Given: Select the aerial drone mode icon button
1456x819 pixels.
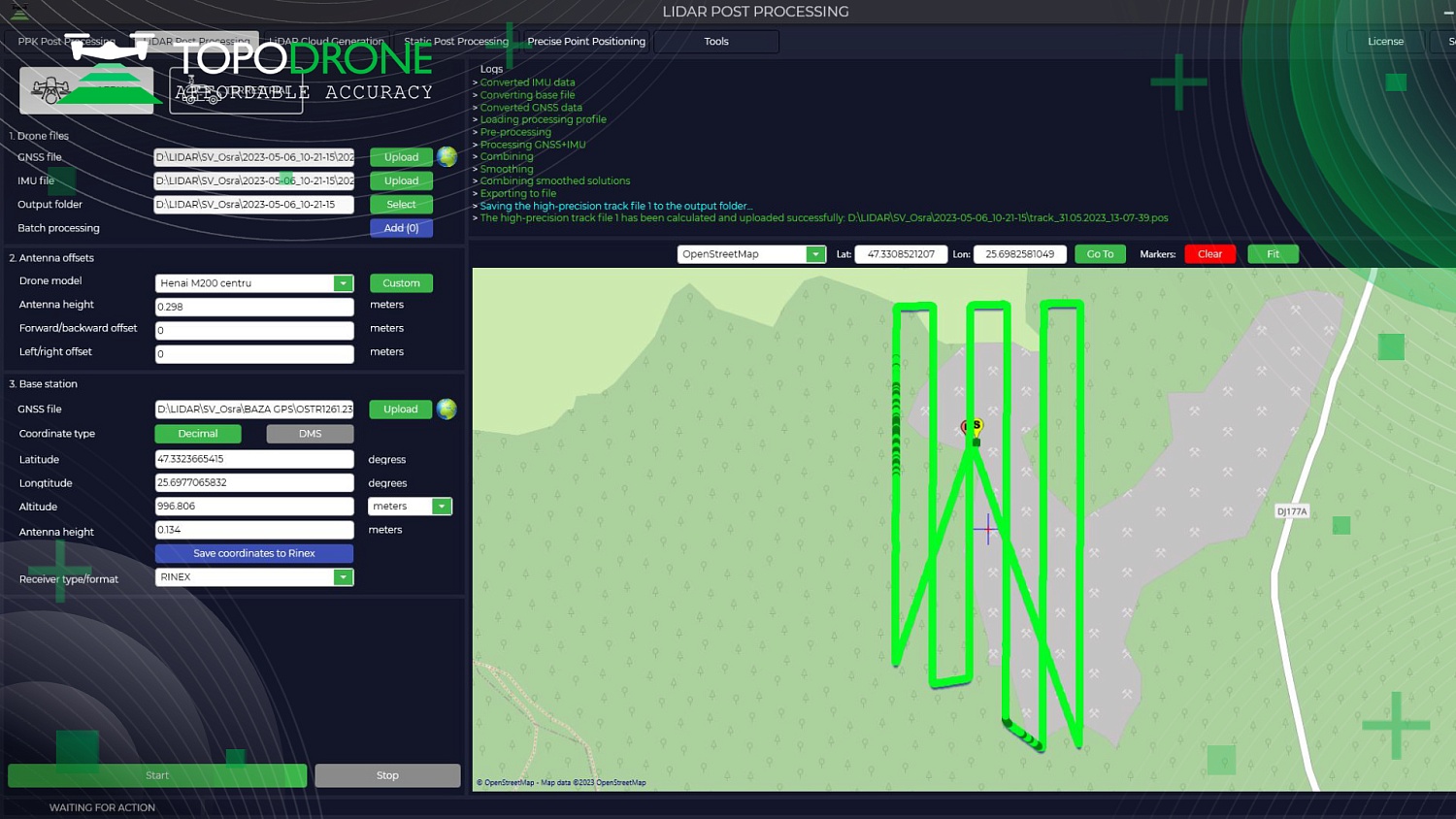Looking at the screenshot, I should point(86,91).
